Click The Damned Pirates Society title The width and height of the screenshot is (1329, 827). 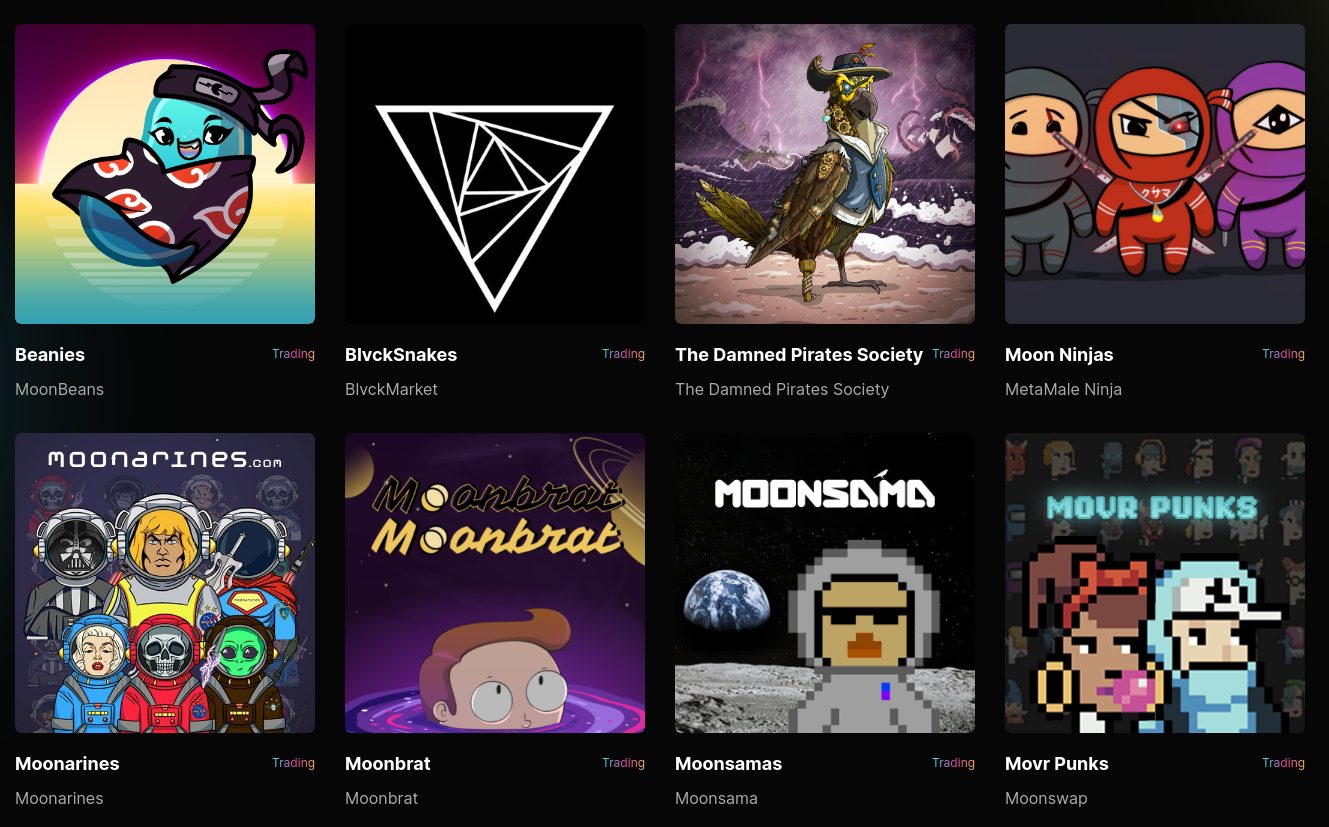pos(799,355)
